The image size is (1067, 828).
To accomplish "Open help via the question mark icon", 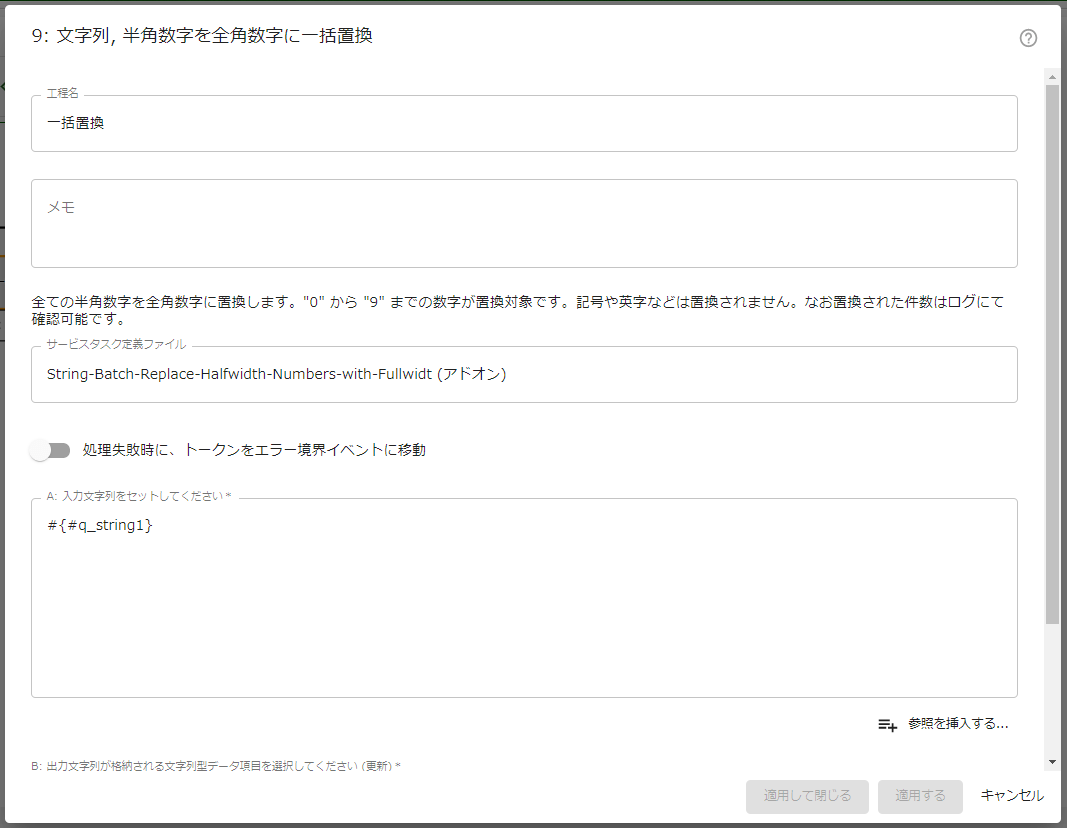I will pyautogui.click(x=1028, y=39).
